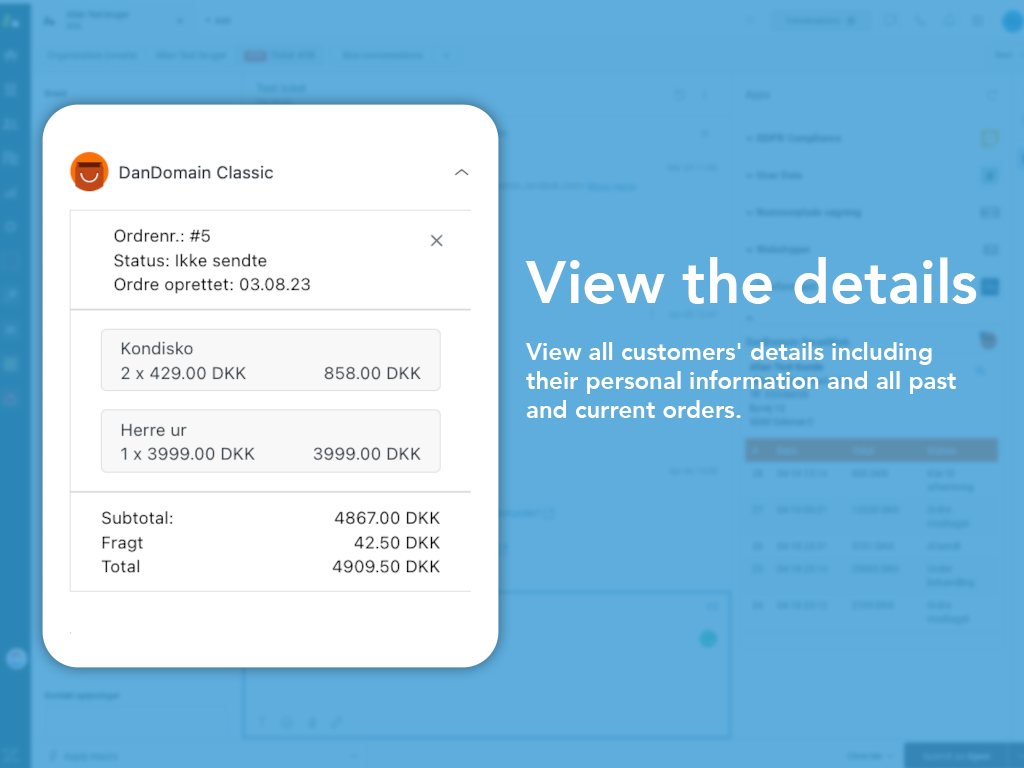This screenshot has width=1024, height=768.
Task: Click the user avatar in top right
Action: coord(1011,21)
